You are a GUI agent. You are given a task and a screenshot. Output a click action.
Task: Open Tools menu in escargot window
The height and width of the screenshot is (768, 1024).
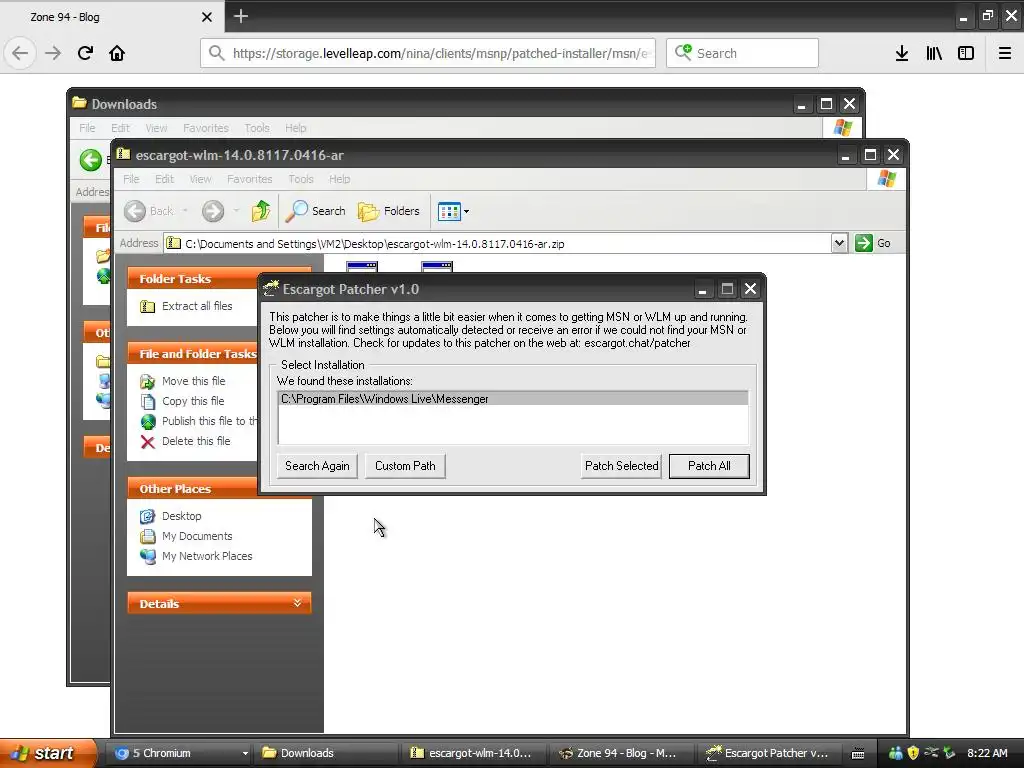point(300,179)
